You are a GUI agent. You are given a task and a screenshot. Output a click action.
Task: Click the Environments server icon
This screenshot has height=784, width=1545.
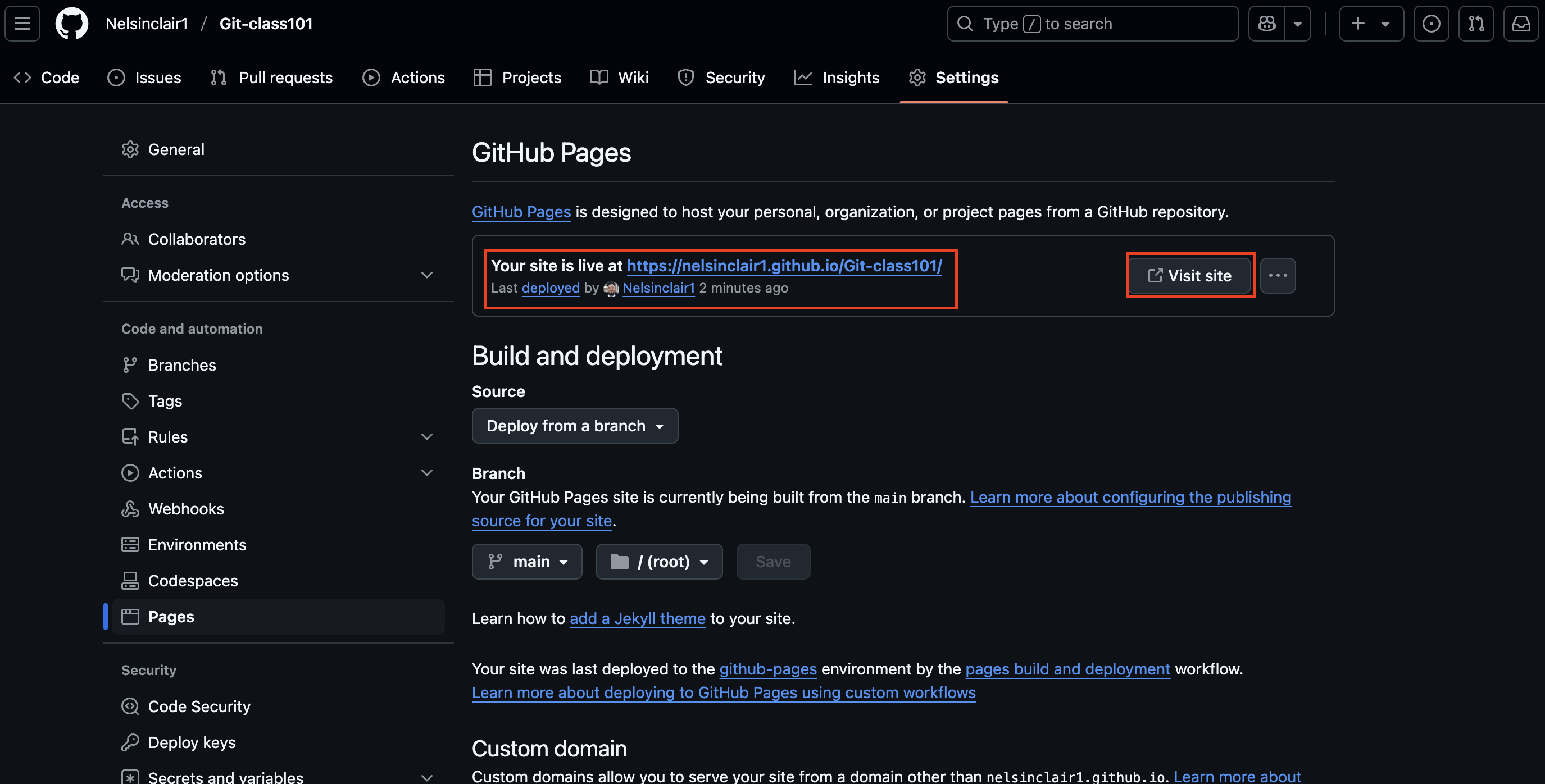tap(130, 545)
